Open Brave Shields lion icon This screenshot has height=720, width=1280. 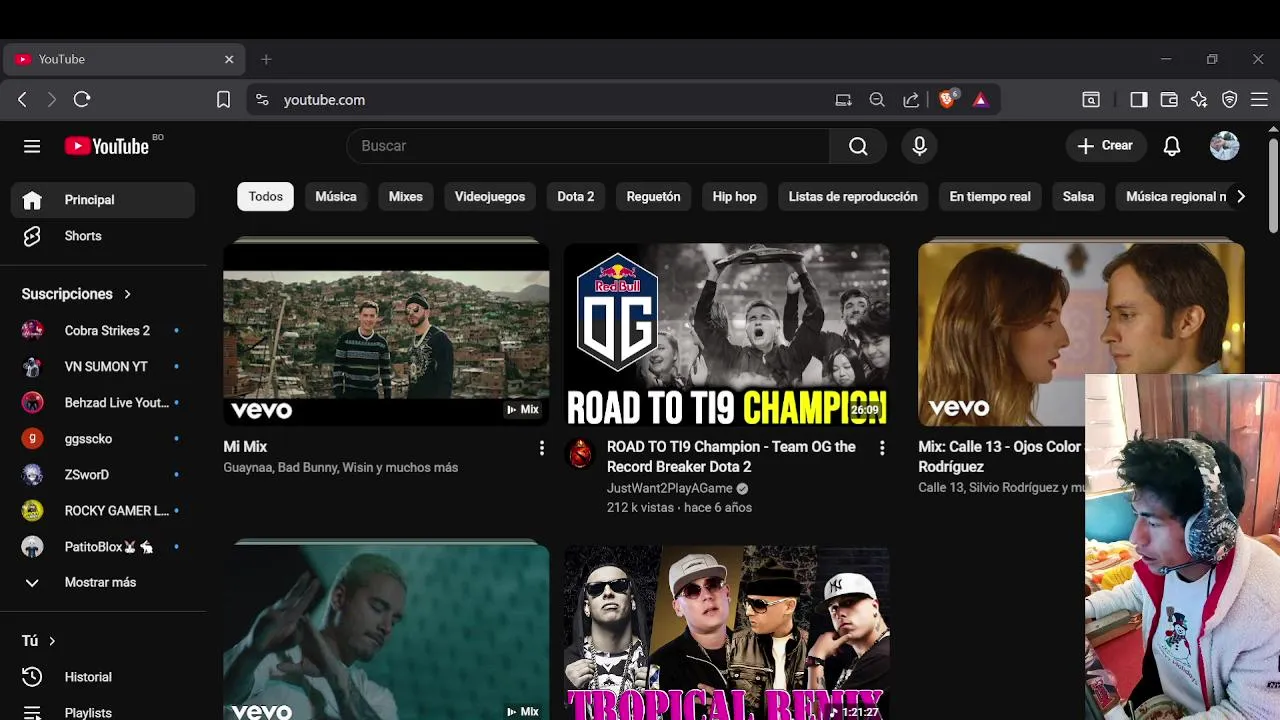click(x=947, y=99)
